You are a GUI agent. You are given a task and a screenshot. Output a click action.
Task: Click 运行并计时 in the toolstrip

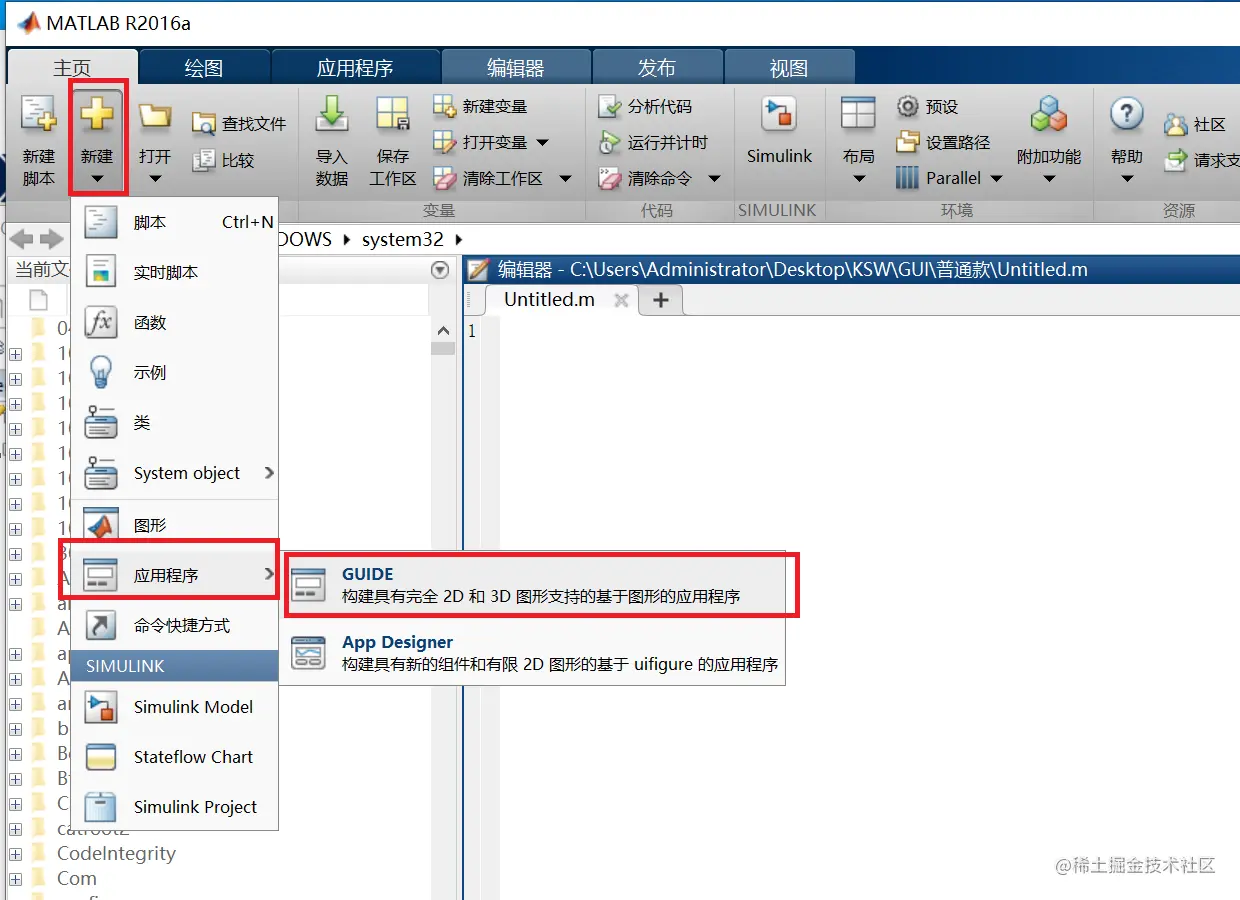(653, 143)
